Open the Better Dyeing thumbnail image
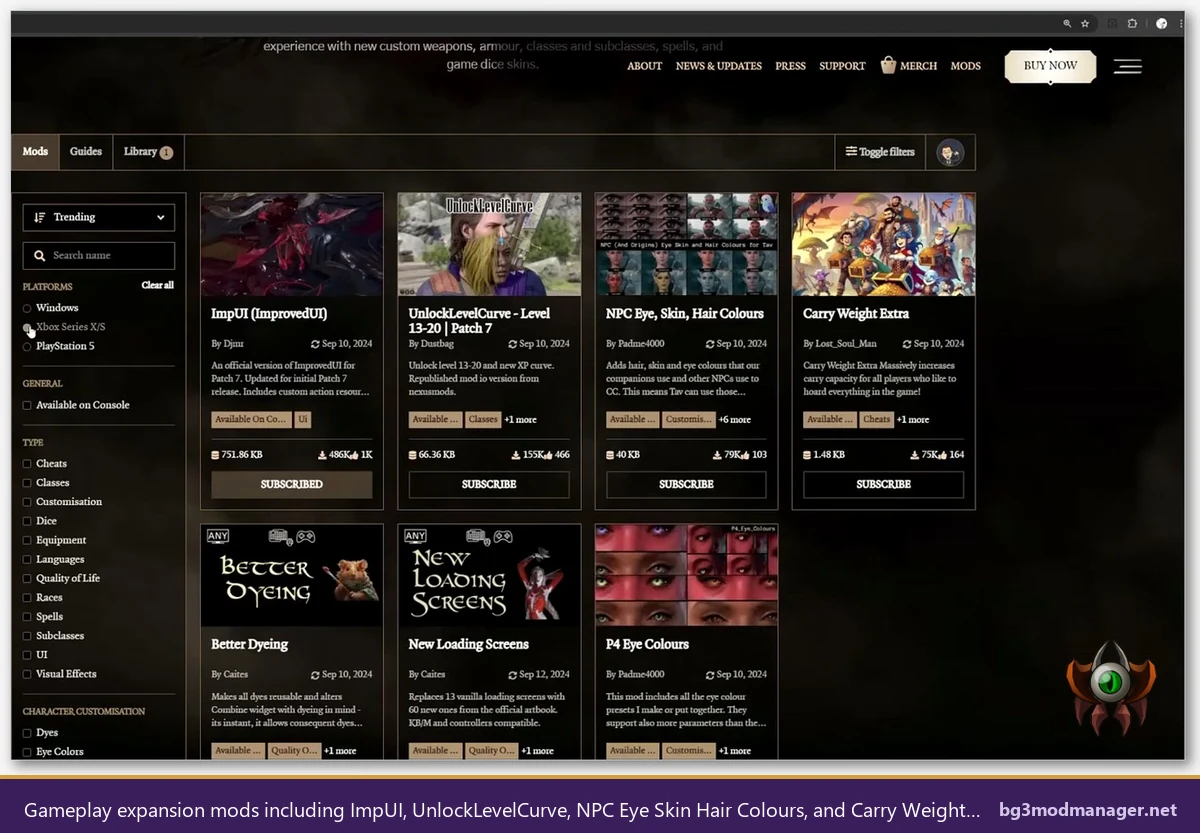Screen dimensions: 1200x833 point(292,576)
